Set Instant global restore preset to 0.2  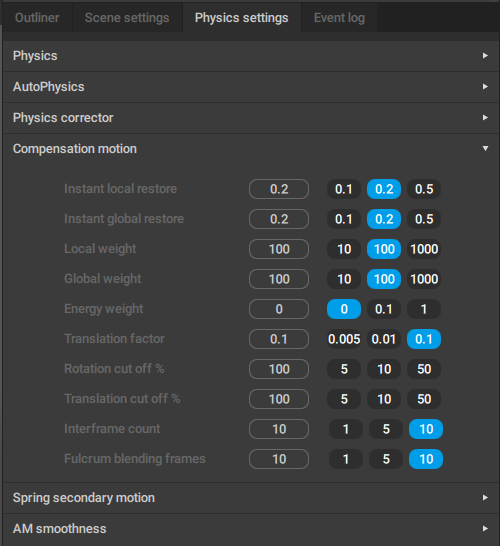[384, 219]
